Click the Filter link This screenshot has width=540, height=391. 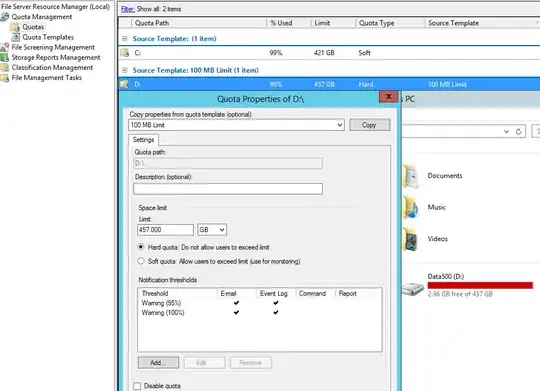pos(127,9)
